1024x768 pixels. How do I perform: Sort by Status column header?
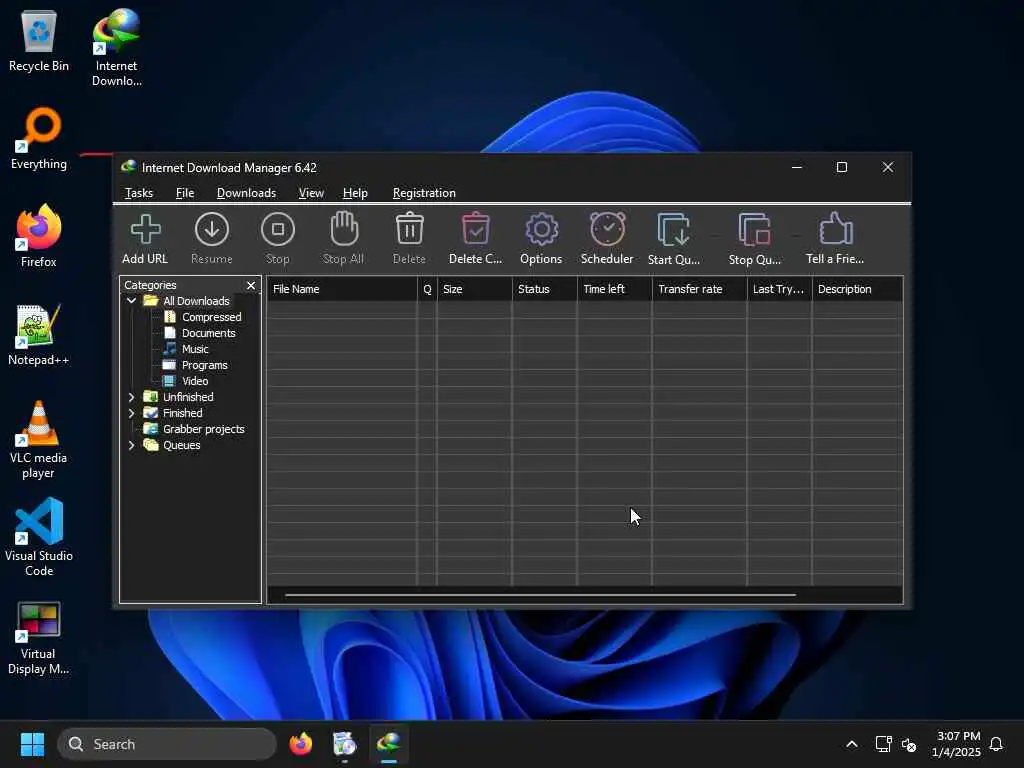click(x=544, y=289)
